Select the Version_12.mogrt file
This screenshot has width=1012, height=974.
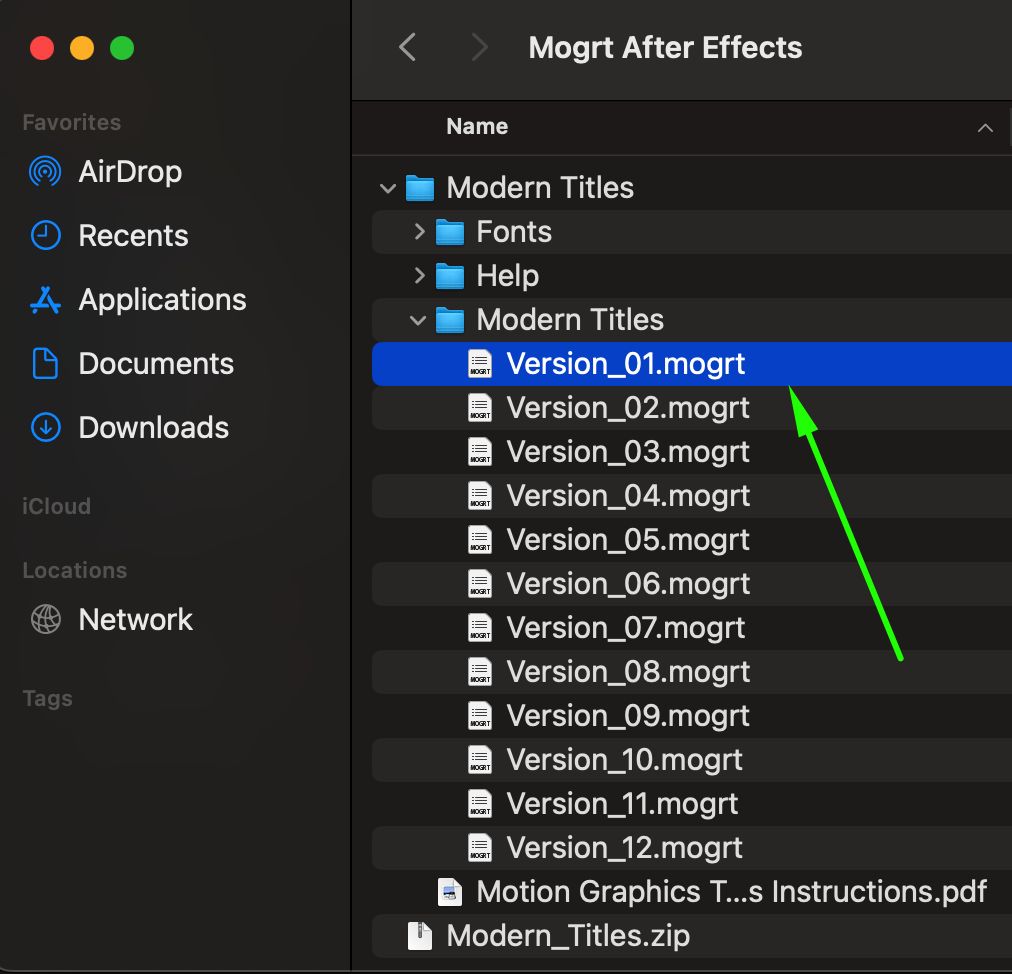tap(624, 848)
